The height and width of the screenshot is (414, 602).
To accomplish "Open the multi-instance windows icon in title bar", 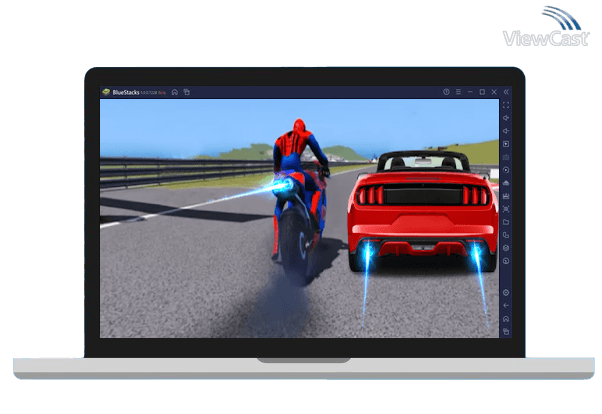I will [x=187, y=92].
